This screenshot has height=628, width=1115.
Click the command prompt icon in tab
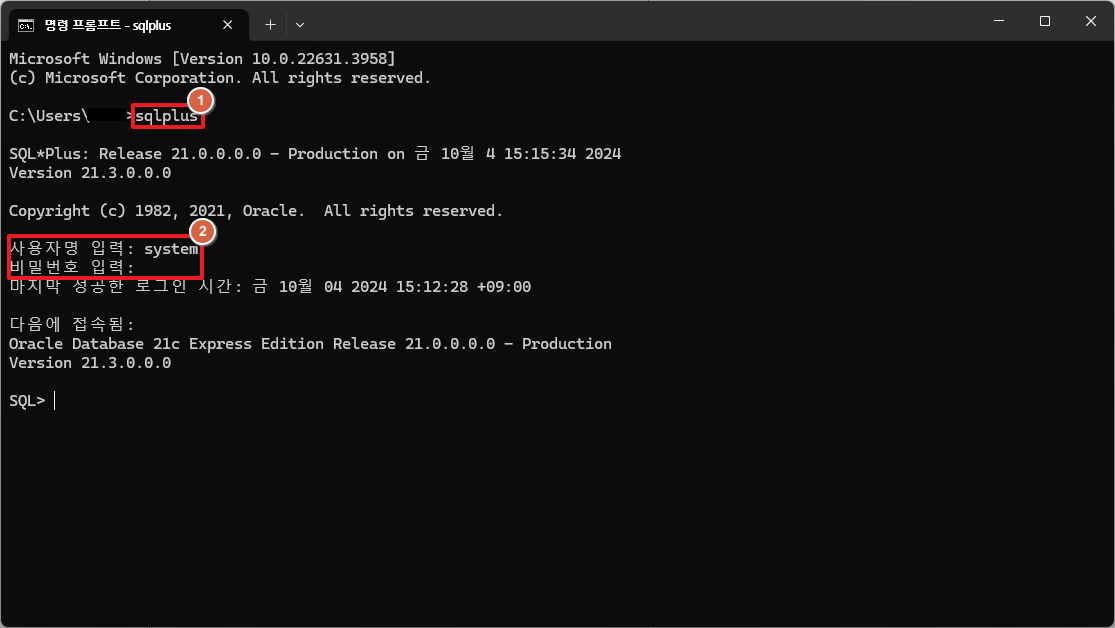26,26
